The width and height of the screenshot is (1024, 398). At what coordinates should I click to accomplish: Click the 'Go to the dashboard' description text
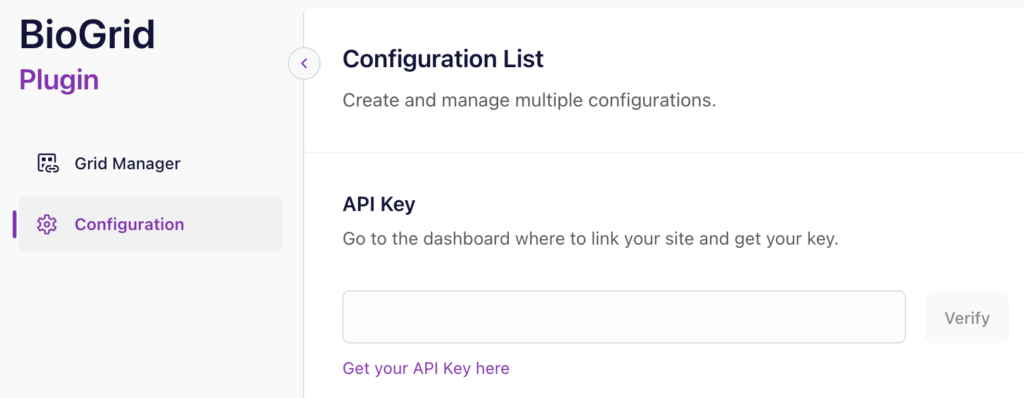coord(590,239)
